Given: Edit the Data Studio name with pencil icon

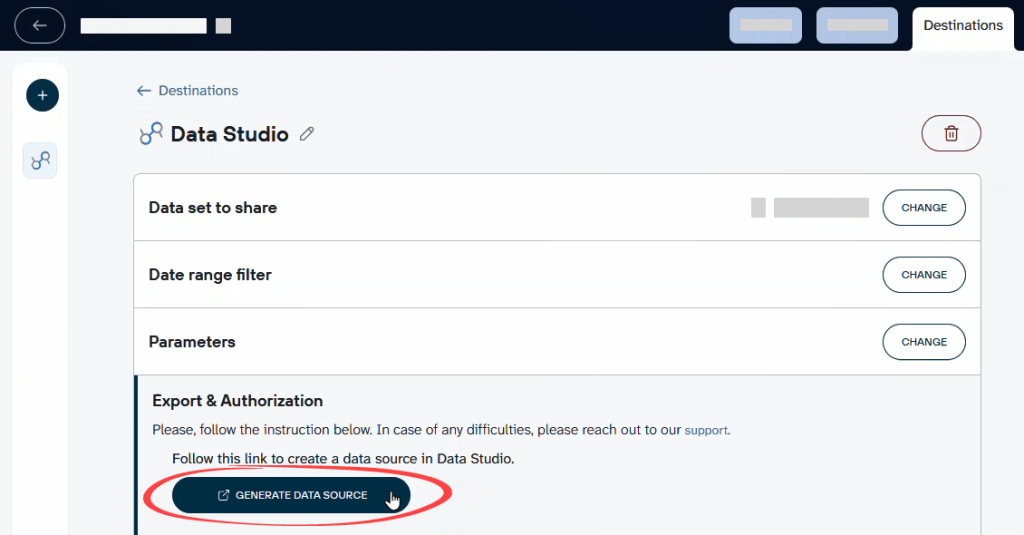Looking at the screenshot, I should [x=306, y=134].
